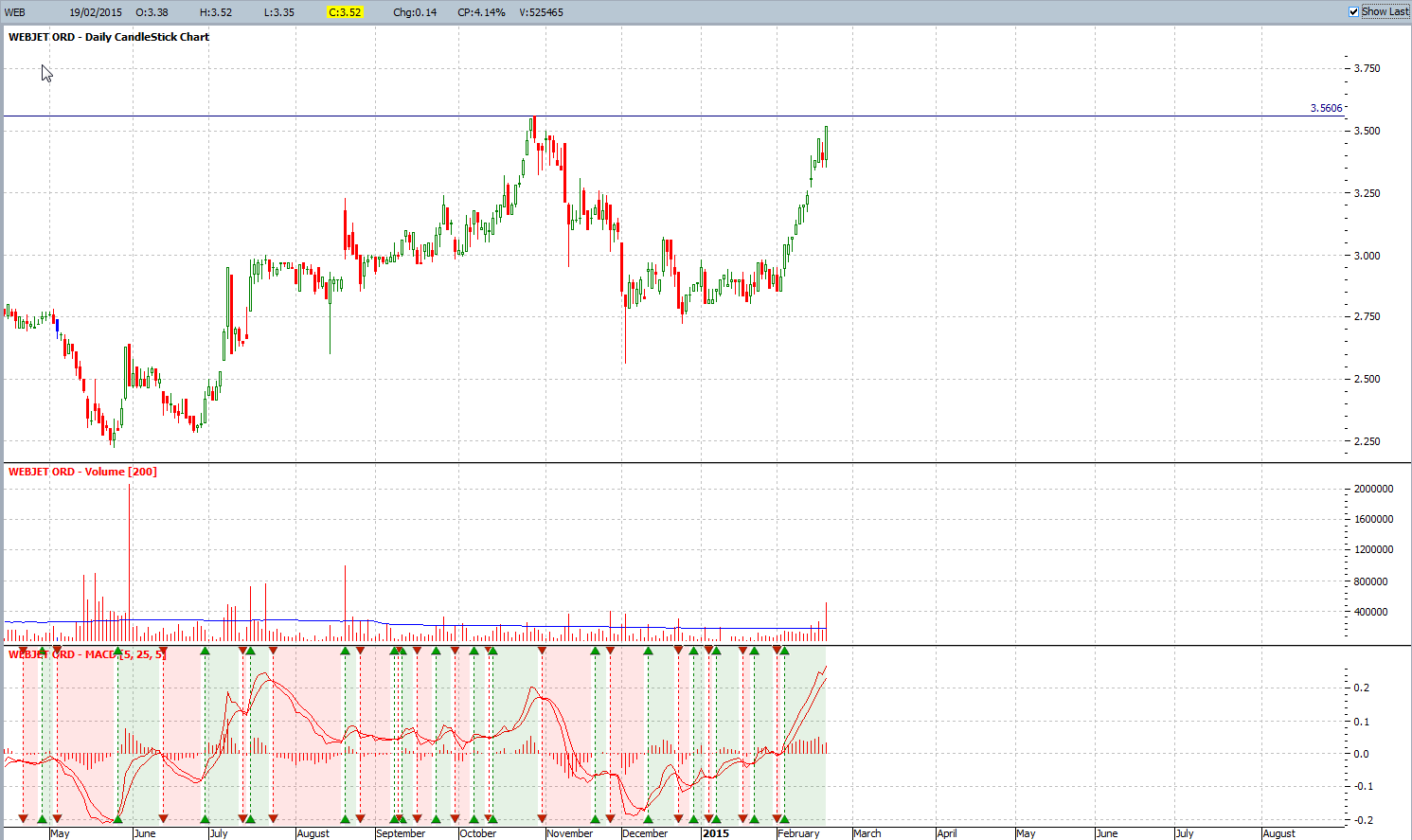Click the 3.250 price axis label
Image resolution: width=1412 pixels, height=840 pixels.
point(1367,193)
